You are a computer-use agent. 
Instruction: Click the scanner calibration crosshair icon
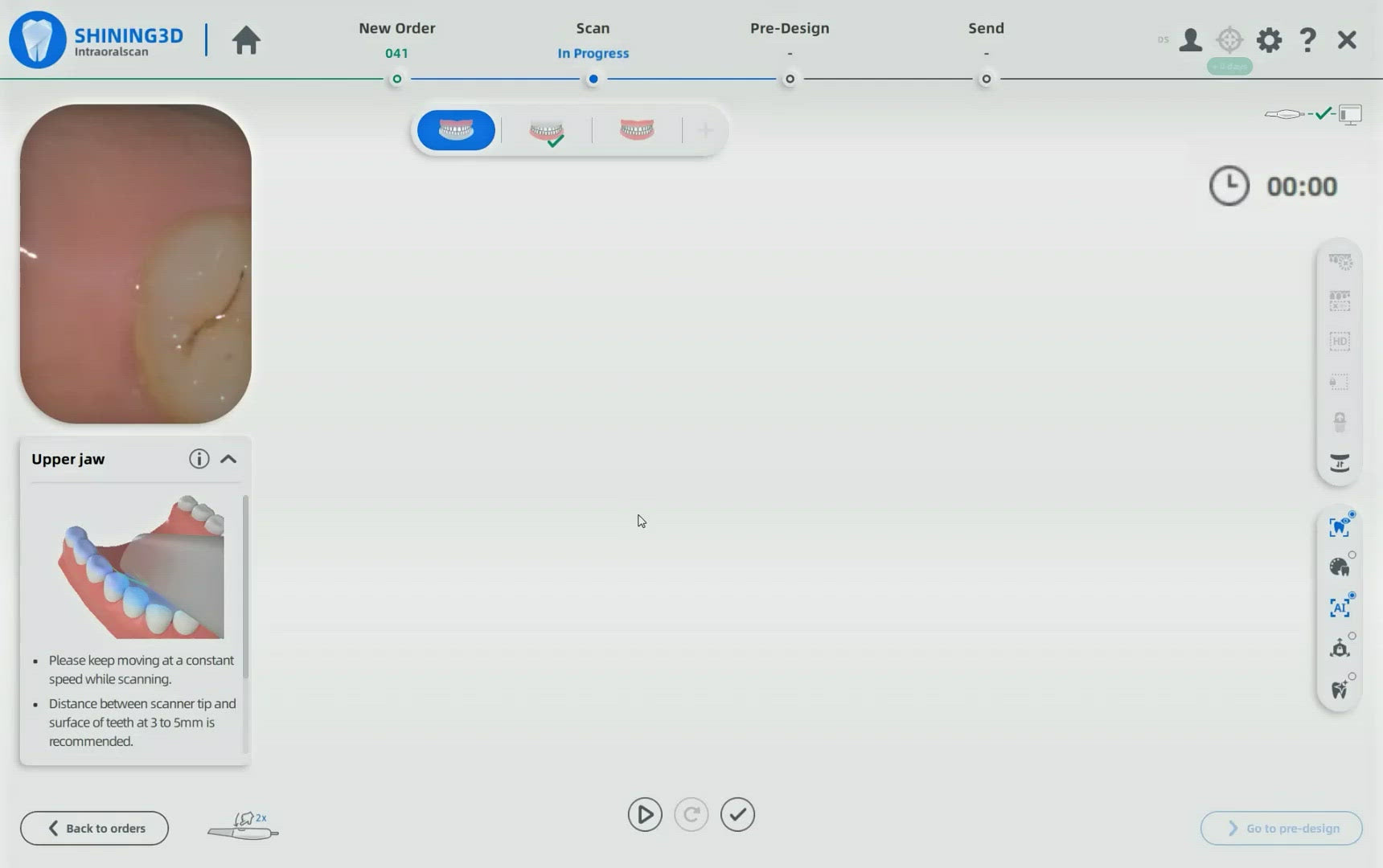(x=1229, y=40)
